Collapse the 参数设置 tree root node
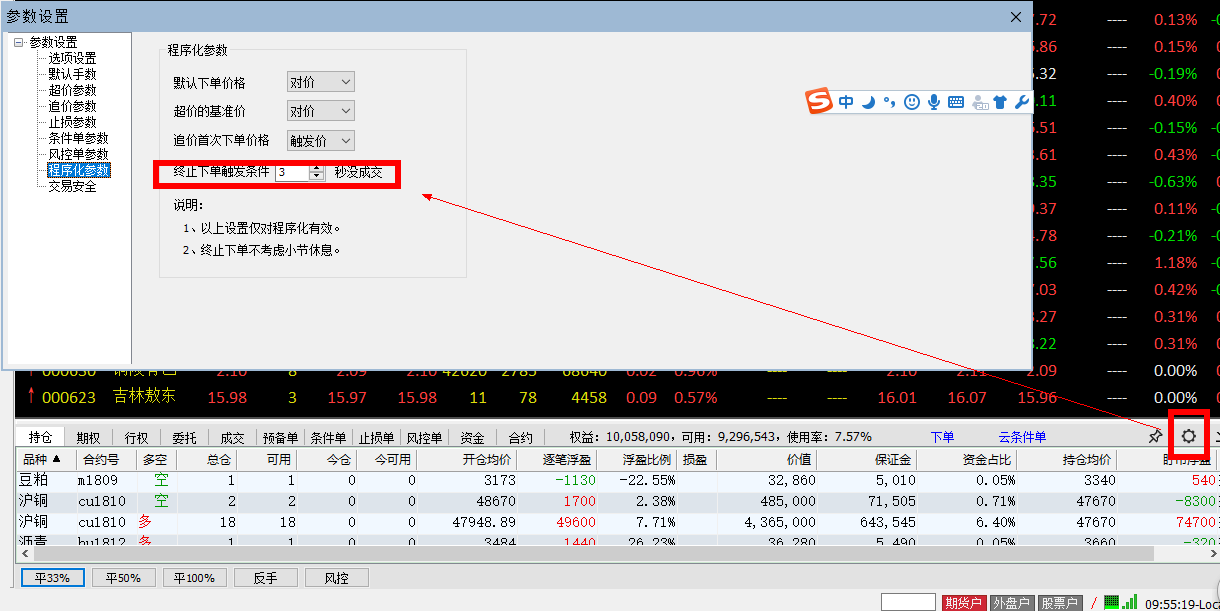 coord(18,42)
